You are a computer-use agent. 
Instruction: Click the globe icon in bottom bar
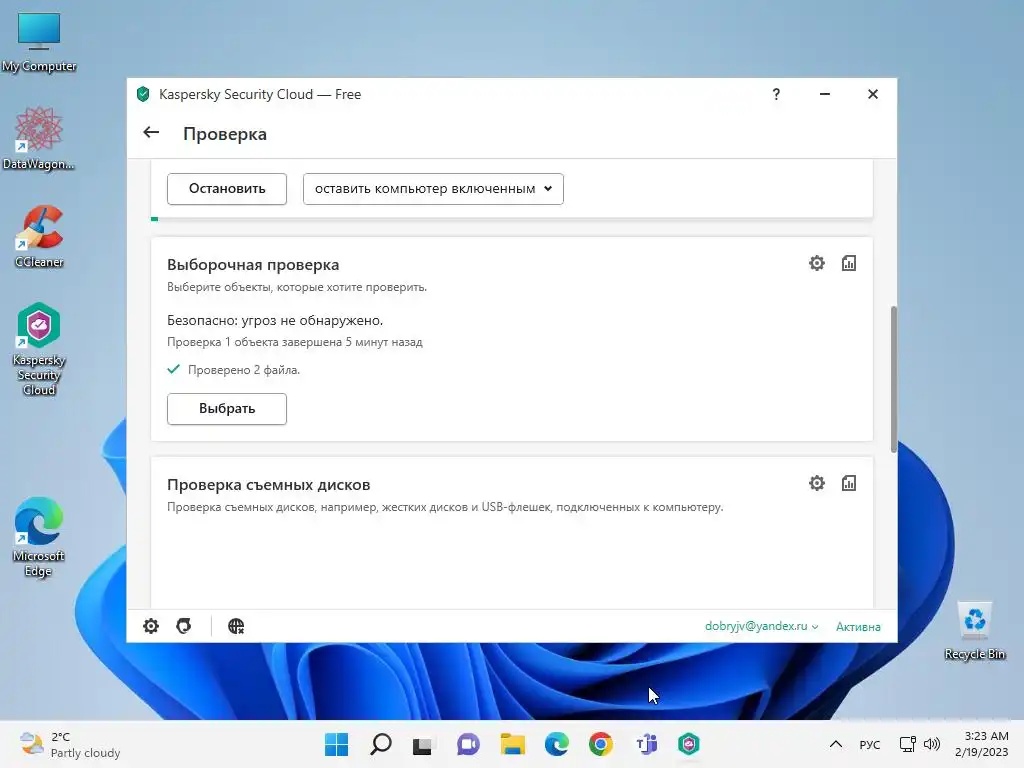click(x=236, y=626)
